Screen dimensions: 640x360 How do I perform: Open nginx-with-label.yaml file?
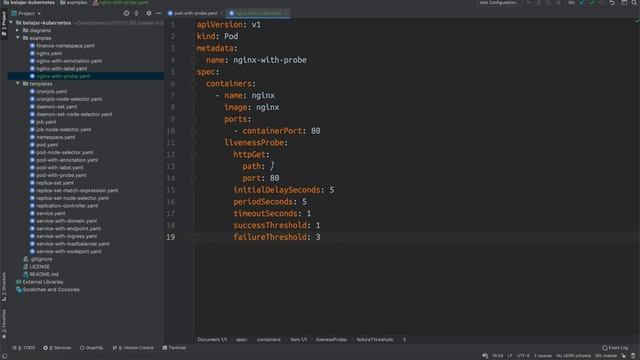click(62, 69)
